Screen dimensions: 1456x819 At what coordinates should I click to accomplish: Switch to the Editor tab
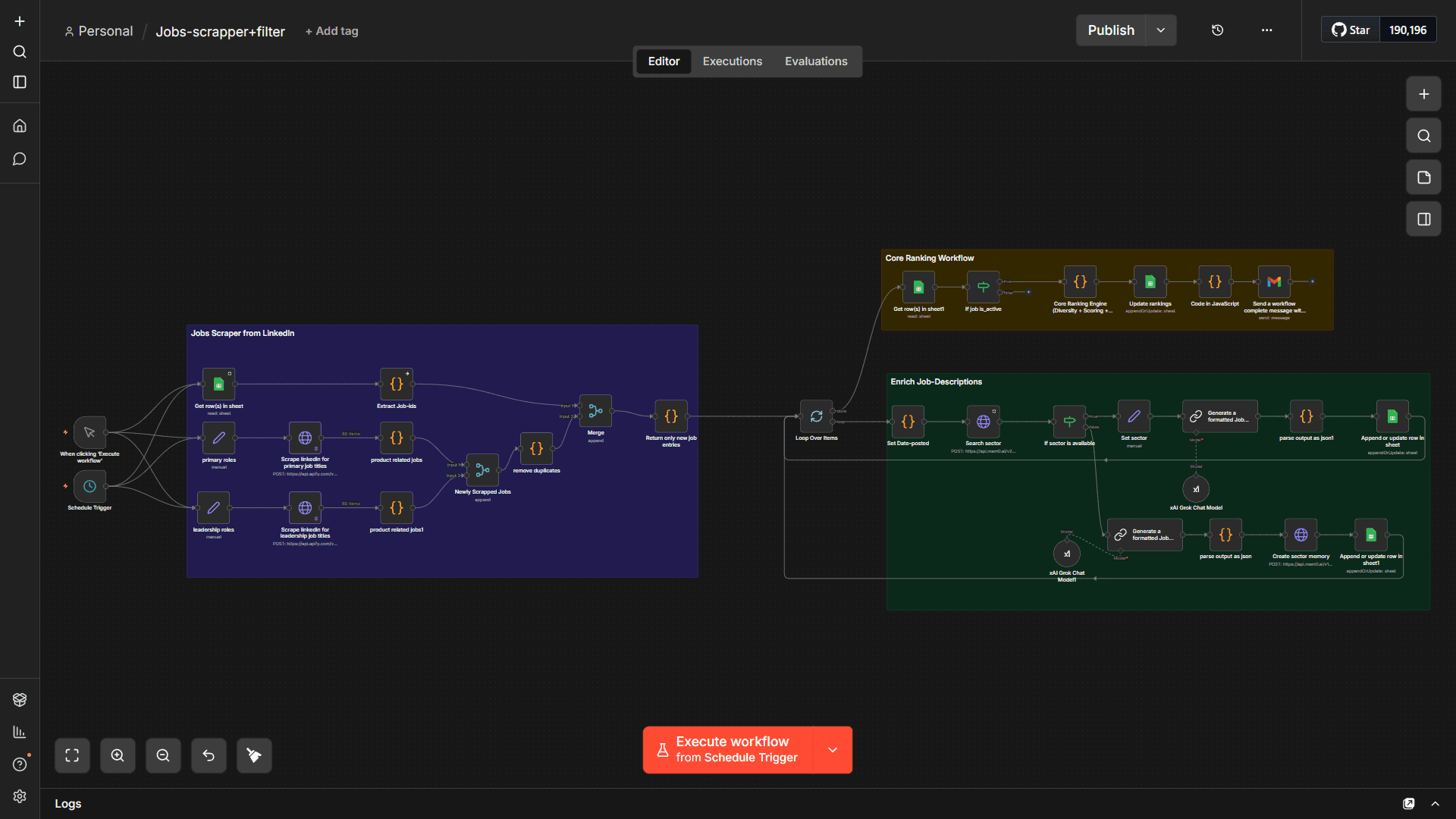[x=664, y=61]
